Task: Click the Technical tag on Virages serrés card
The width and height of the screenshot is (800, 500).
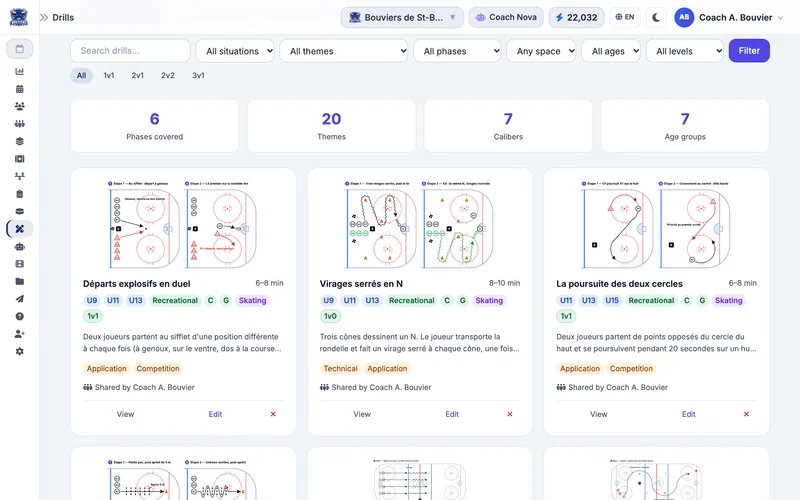Action: [340, 368]
